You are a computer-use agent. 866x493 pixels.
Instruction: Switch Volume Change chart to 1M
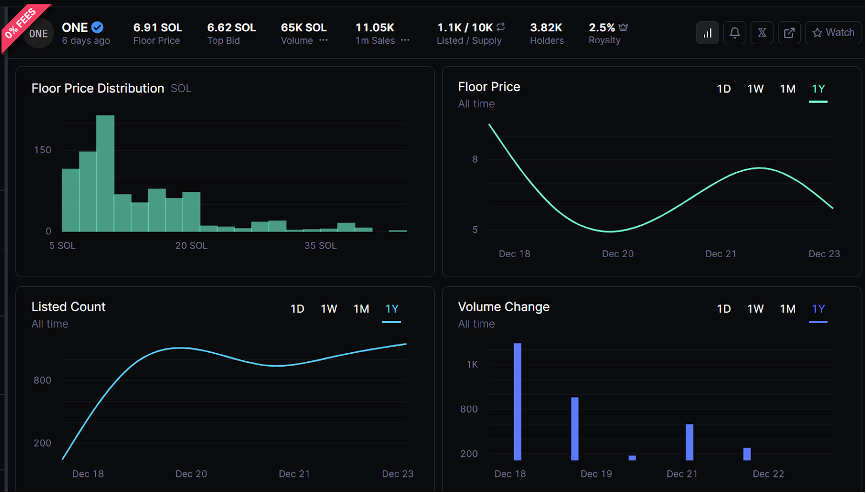pos(788,309)
